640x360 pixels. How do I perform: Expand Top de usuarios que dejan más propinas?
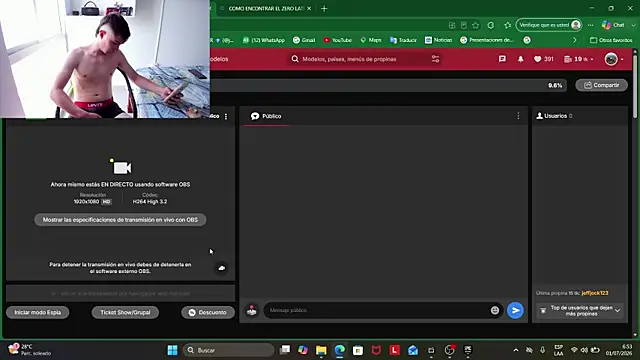coord(580,311)
